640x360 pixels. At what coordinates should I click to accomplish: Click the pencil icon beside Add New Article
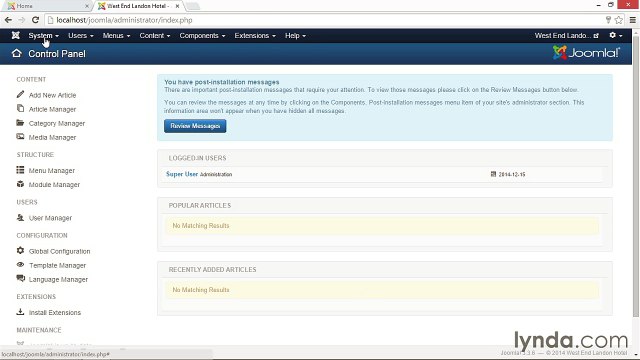tap(20, 94)
